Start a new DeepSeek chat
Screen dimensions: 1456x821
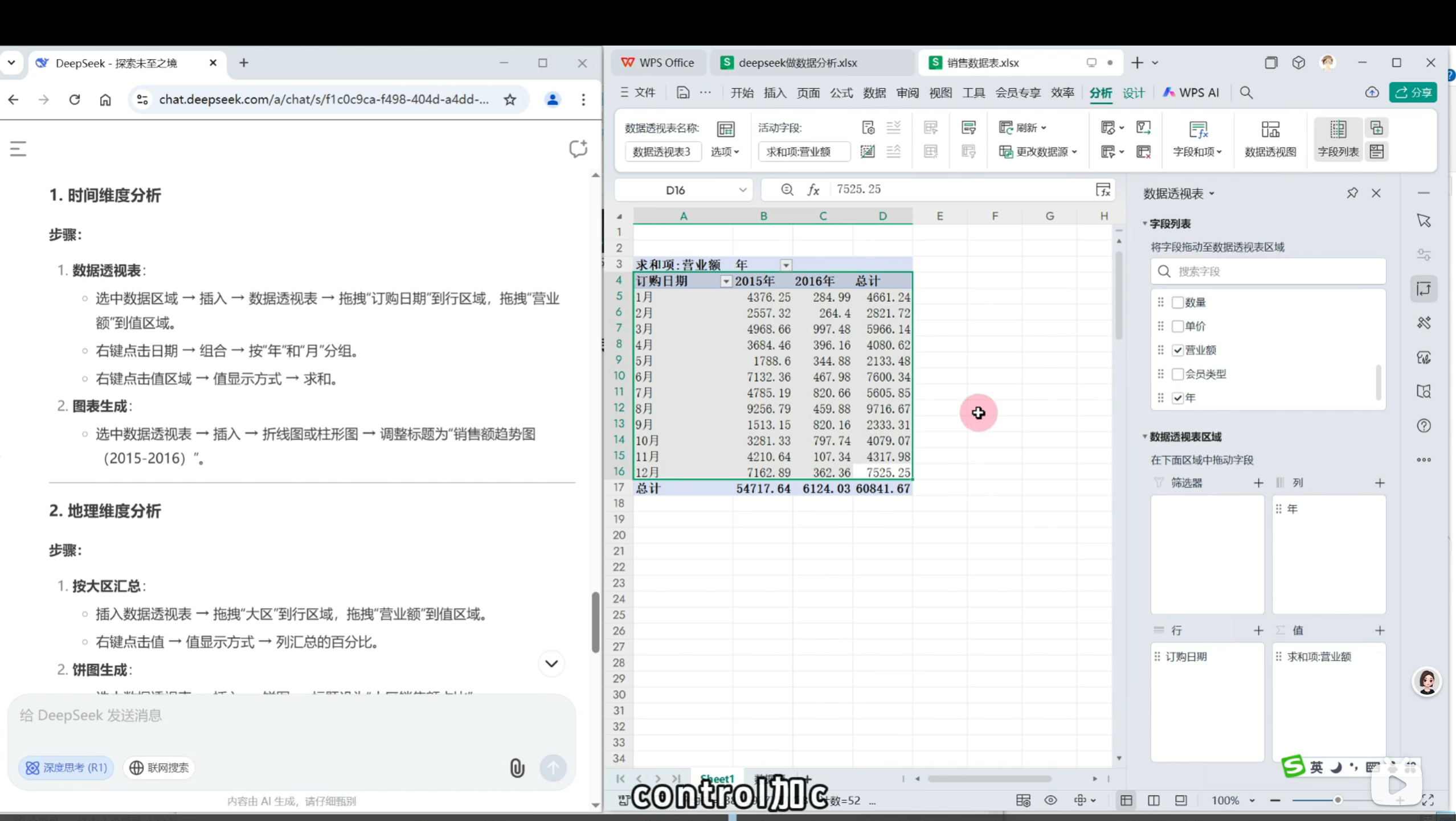578,149
